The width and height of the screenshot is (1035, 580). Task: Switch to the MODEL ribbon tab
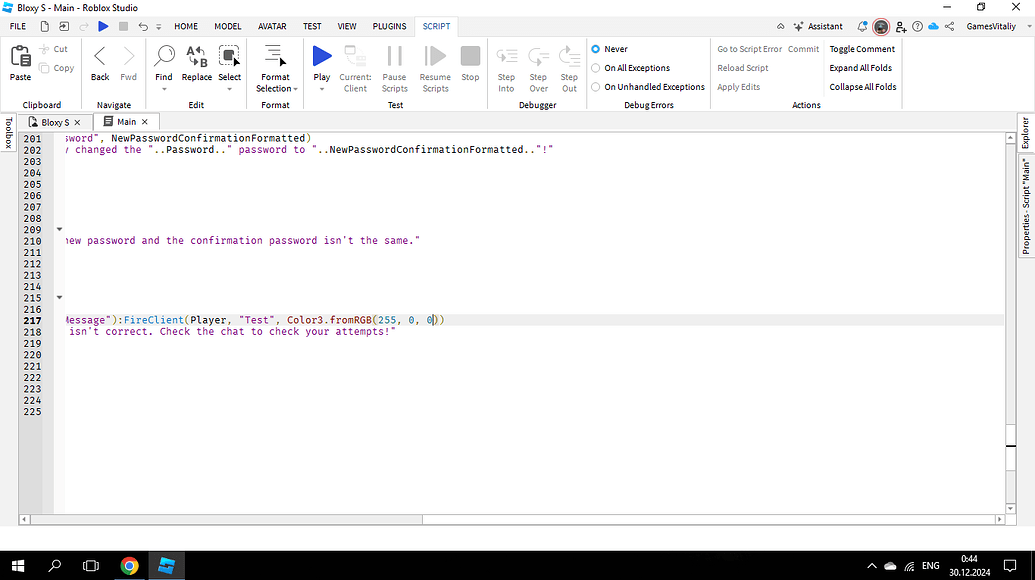pos(228,26)
